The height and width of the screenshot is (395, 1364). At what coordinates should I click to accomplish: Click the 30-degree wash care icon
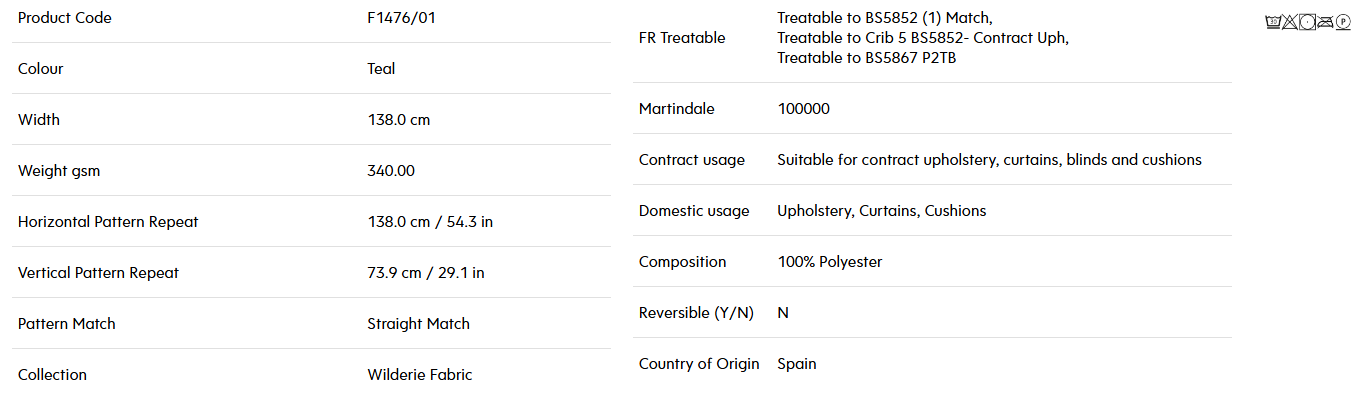1273,22
